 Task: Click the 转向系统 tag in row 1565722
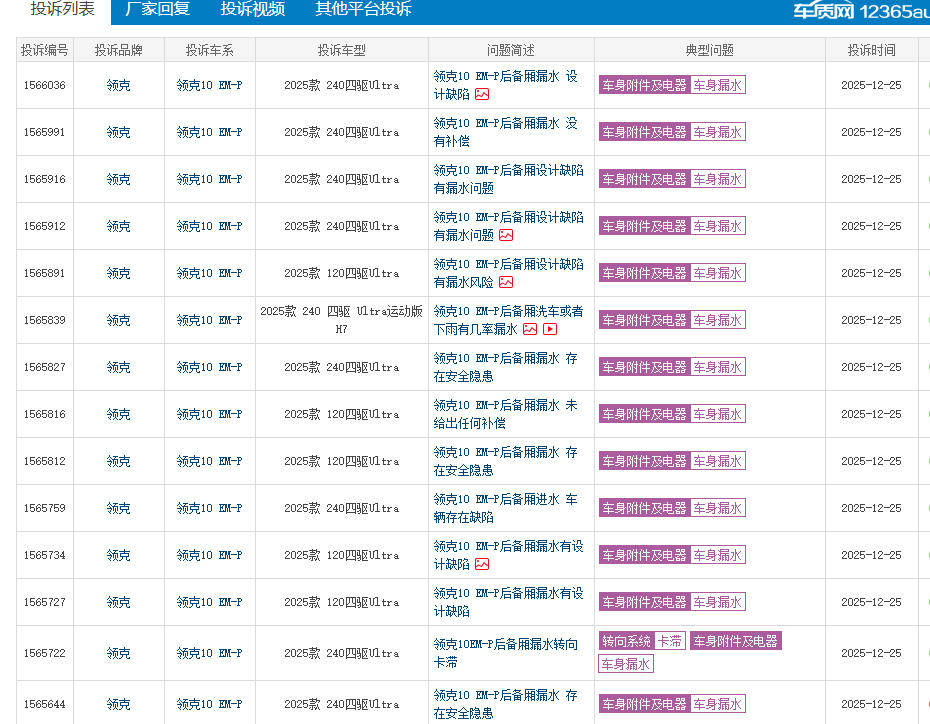(x=626, y=641)
